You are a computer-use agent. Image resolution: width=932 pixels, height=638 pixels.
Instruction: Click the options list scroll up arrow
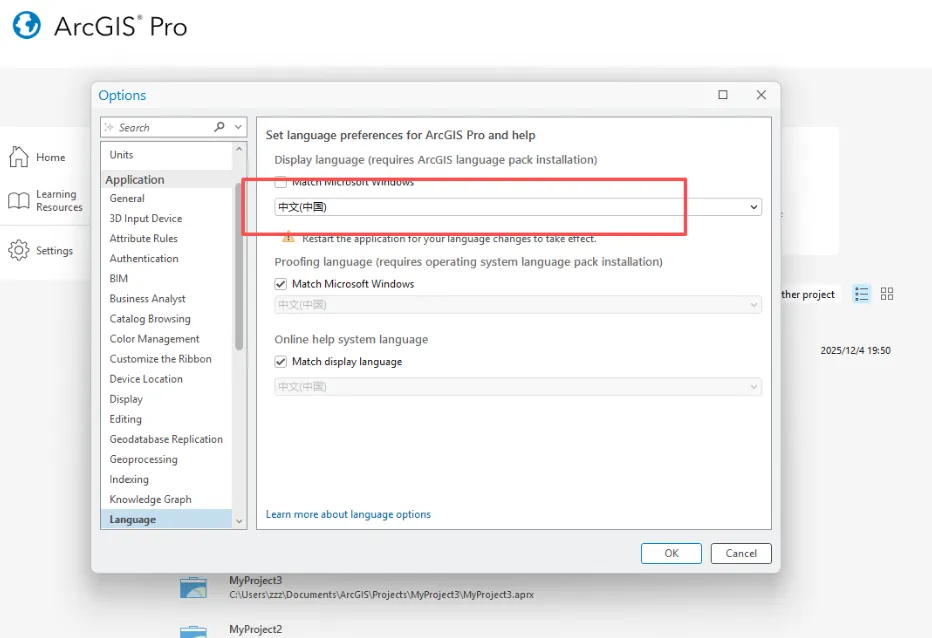239,149
